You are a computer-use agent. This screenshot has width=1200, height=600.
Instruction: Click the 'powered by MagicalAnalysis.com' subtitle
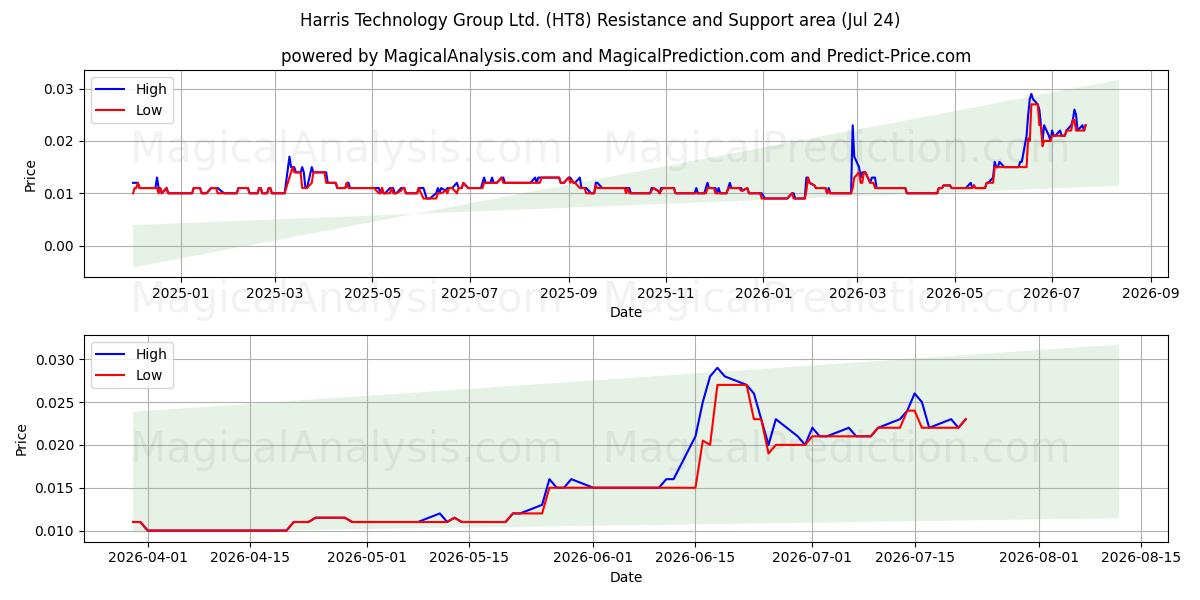(418, 56)
